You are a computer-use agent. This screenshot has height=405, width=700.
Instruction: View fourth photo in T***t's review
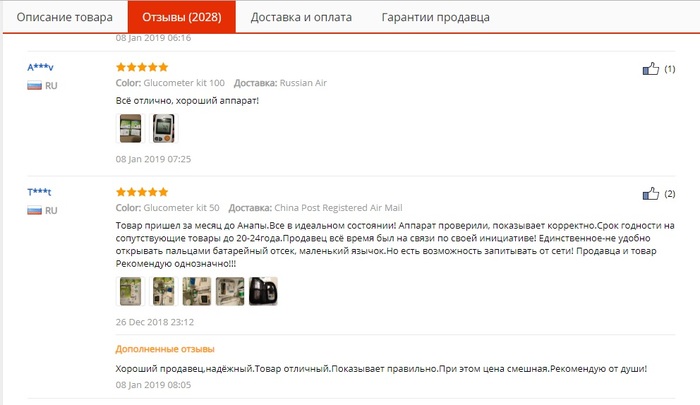point(229,291)
